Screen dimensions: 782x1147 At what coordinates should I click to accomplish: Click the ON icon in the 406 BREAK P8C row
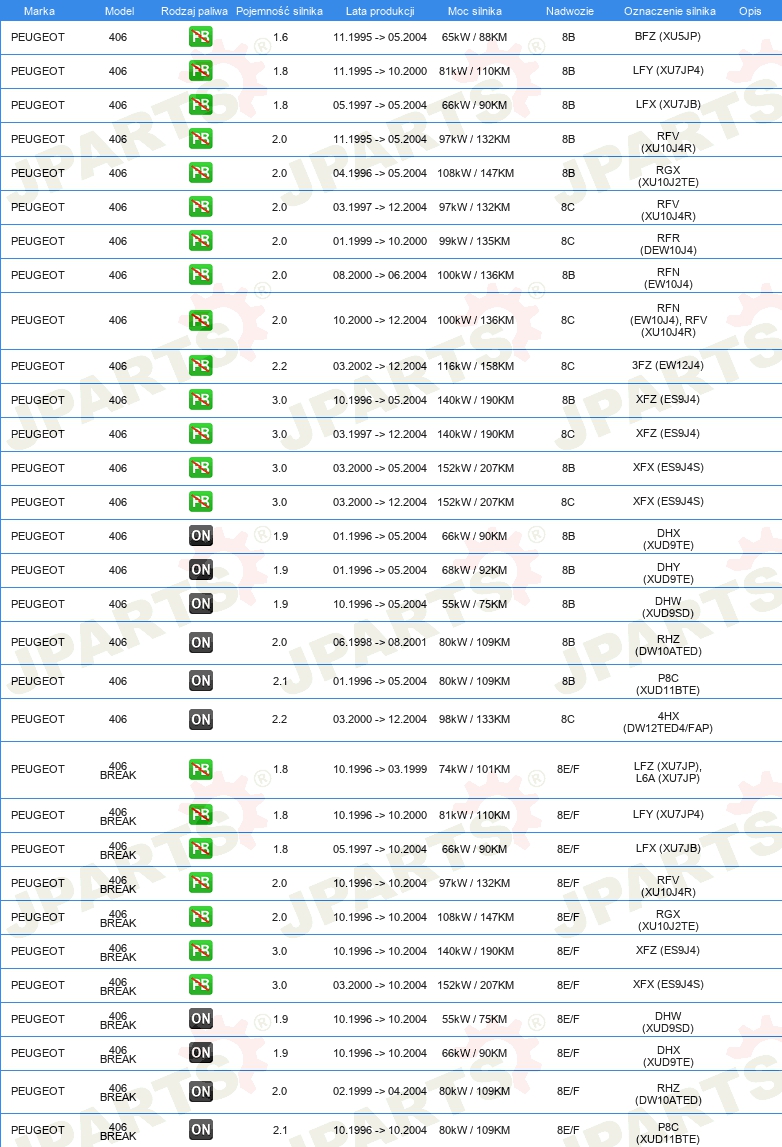pyautogui.click(x=200, y=1129)
